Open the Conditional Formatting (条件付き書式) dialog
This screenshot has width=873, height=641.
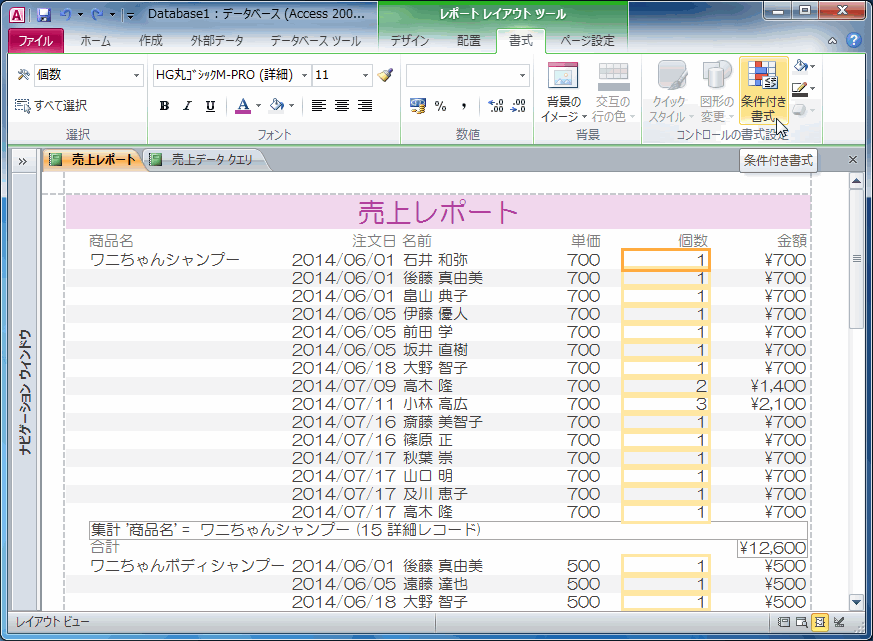coord(765,90)
